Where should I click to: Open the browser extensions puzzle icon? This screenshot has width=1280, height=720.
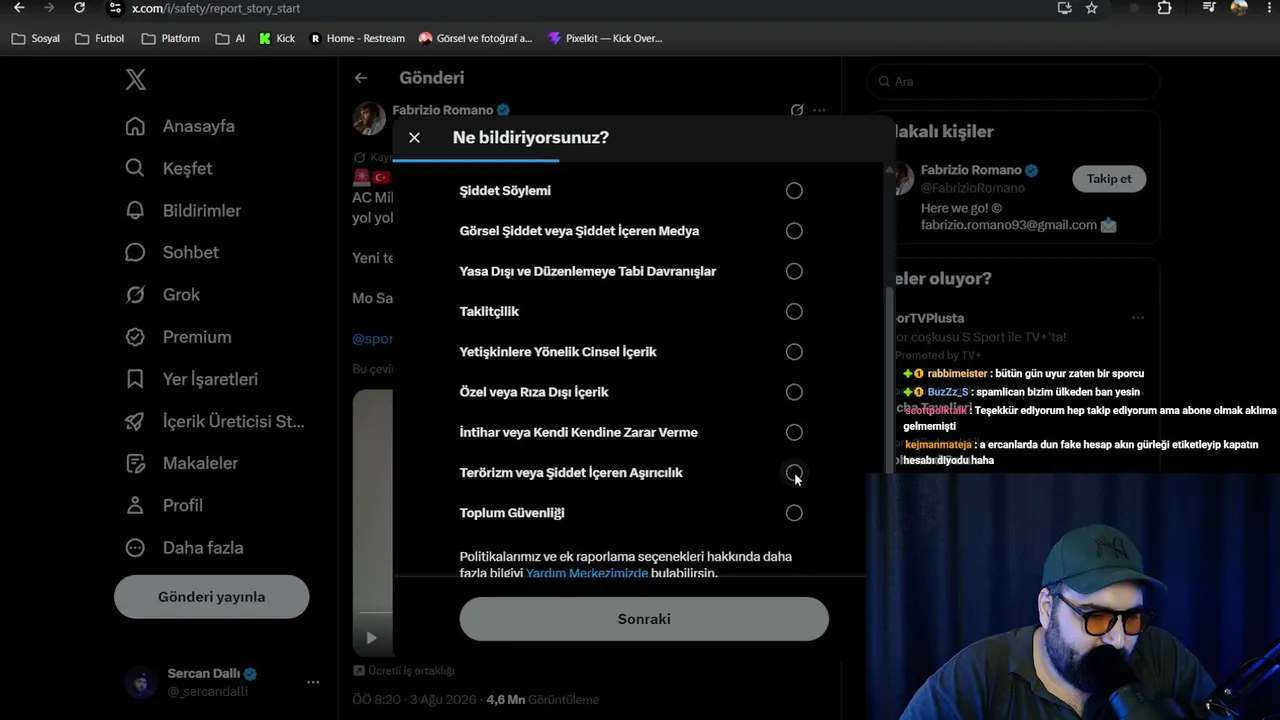[x=1164, y=8]
